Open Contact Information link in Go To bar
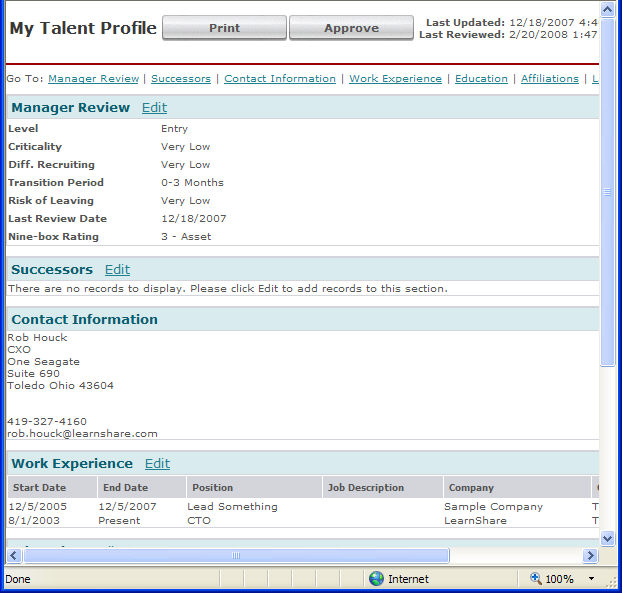 [x=280, y=79]
